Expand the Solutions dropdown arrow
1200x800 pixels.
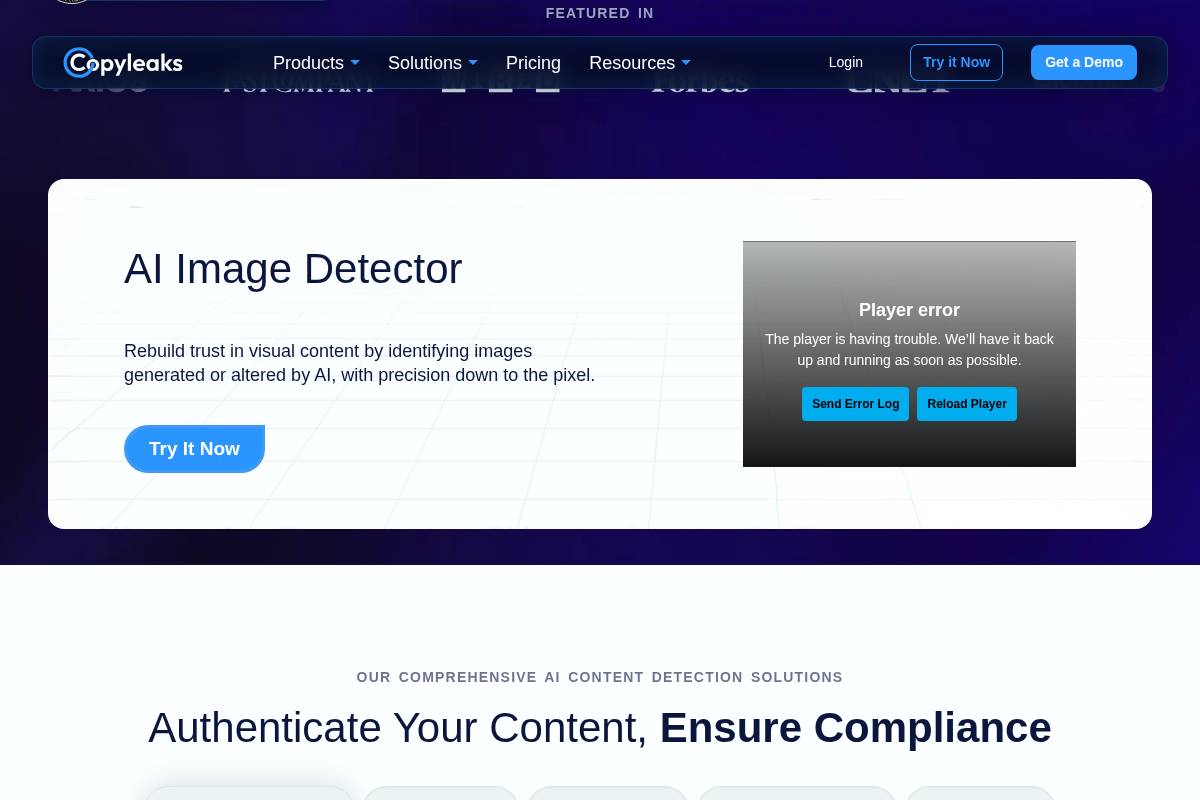click(472, 62)
